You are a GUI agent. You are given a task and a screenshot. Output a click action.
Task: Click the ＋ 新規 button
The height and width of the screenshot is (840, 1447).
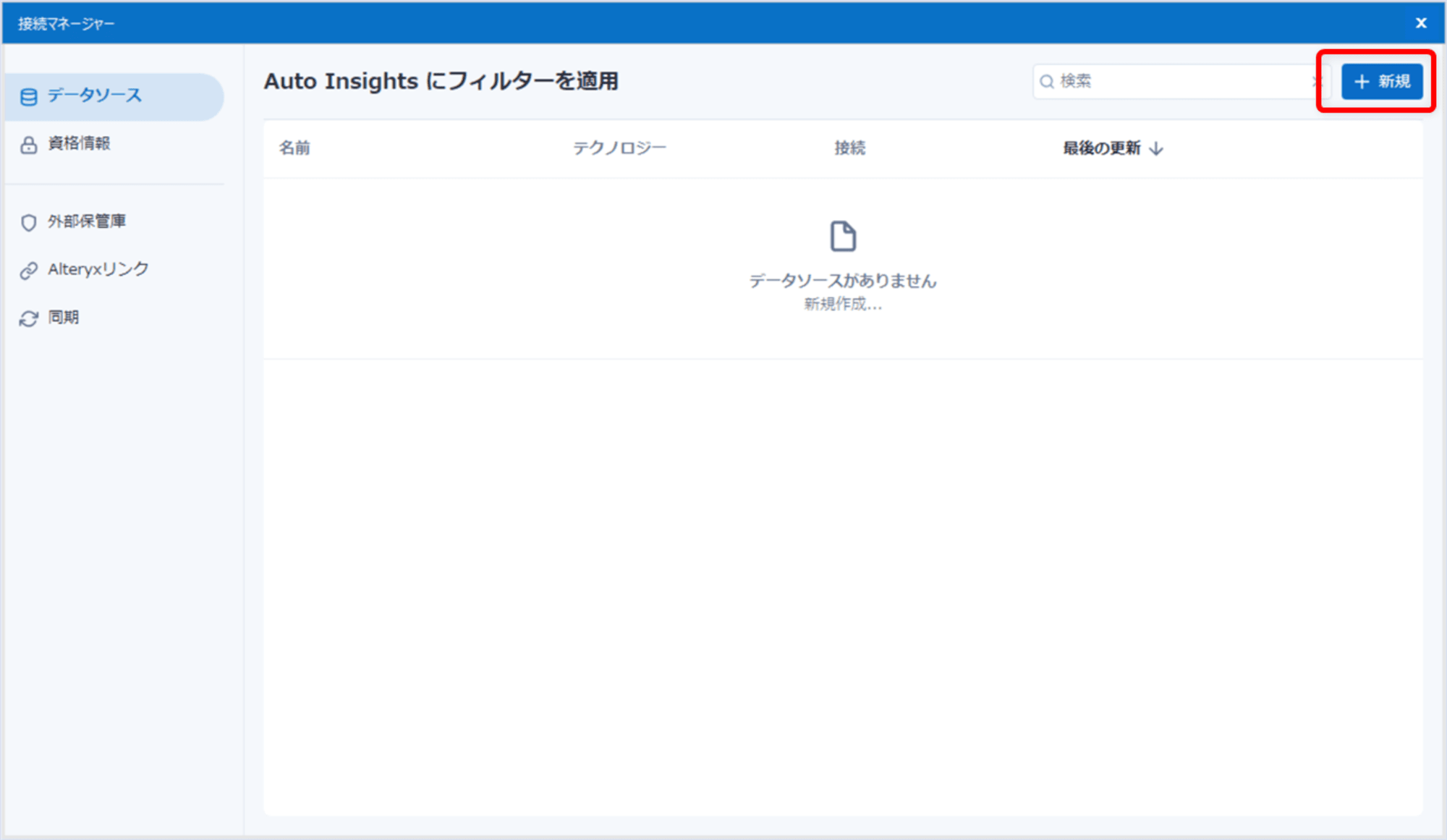(1382, 81)
